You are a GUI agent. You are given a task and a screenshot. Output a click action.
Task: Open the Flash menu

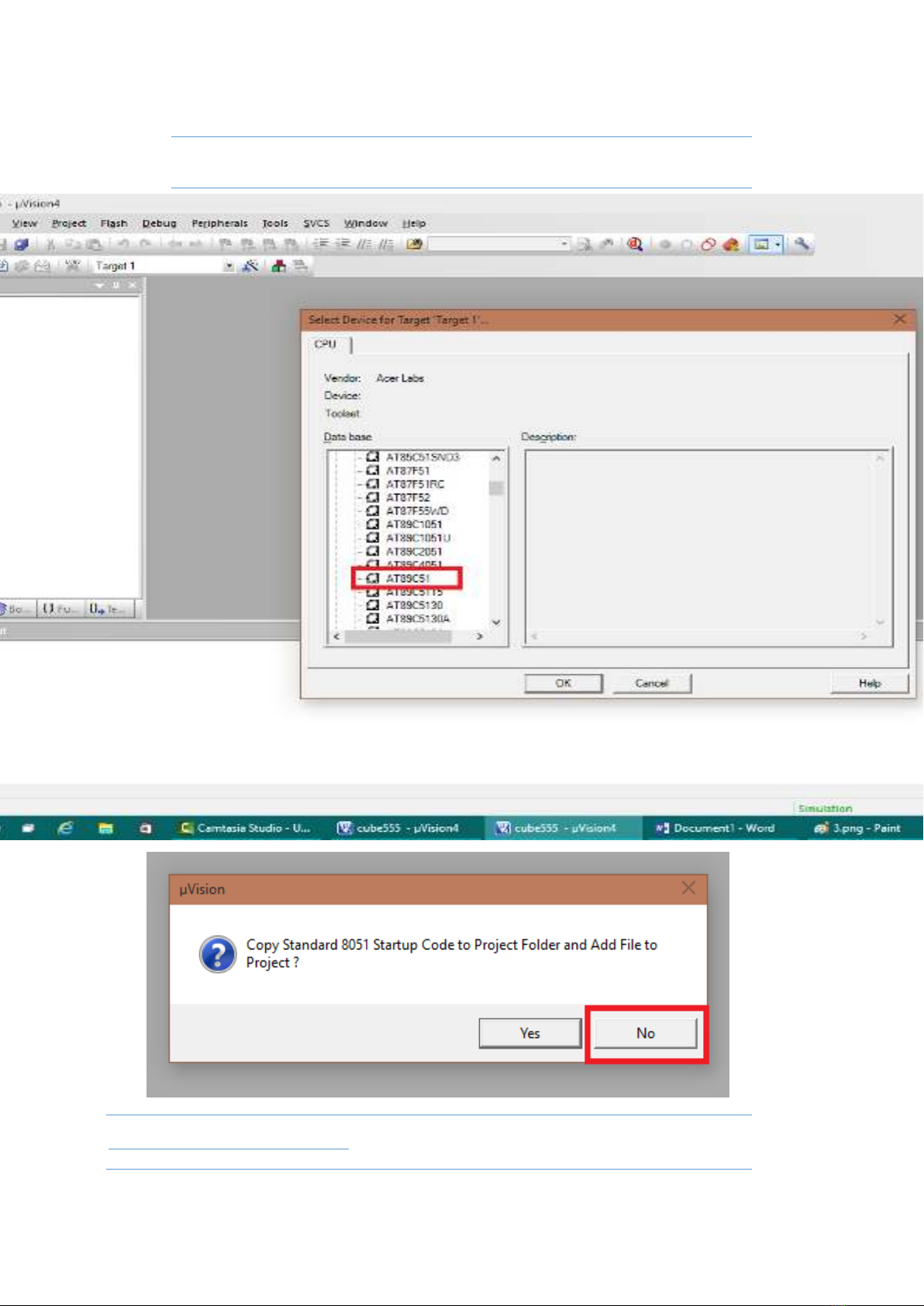coord(114,223)
